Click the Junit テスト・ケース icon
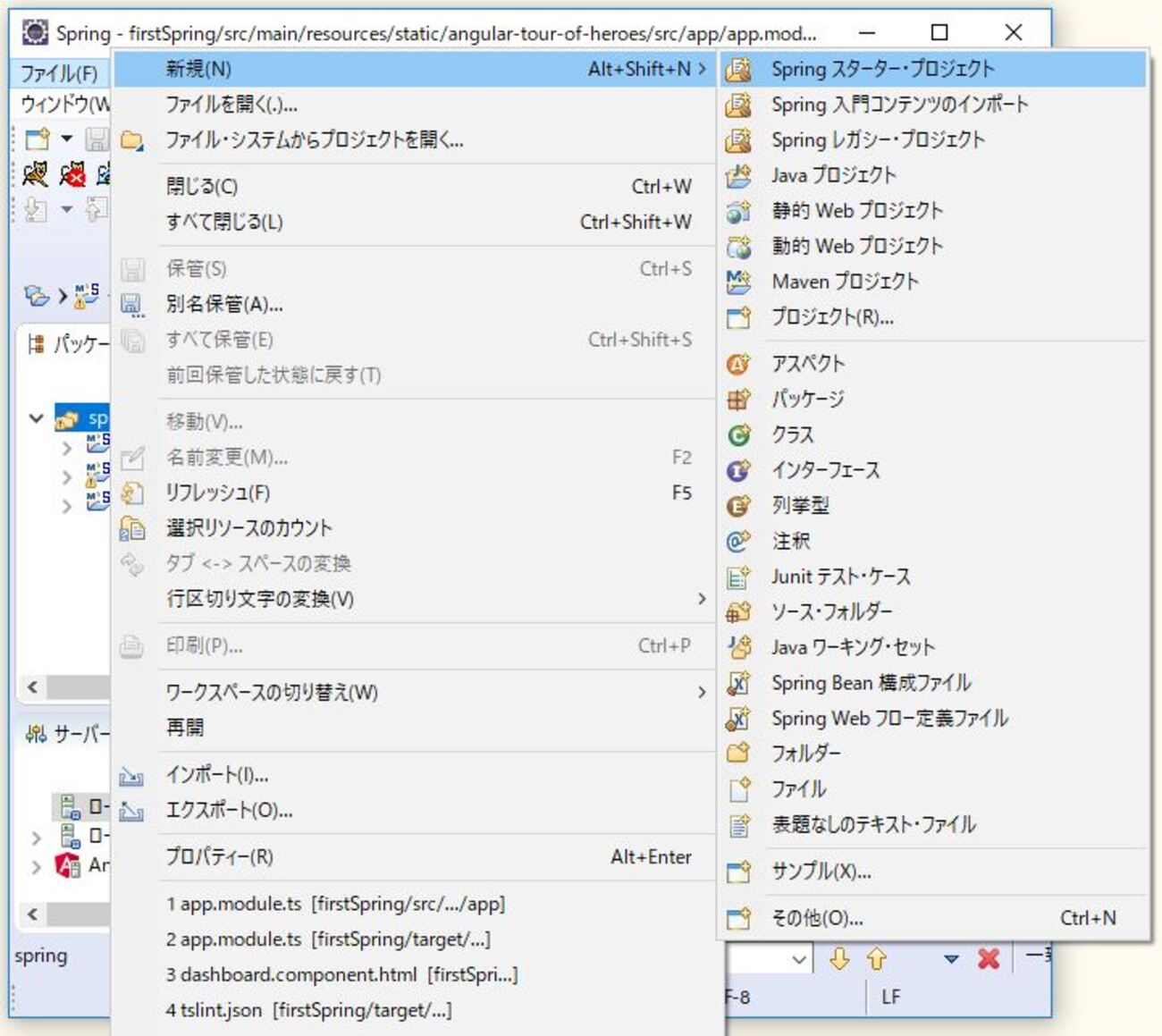 (738, 577)
